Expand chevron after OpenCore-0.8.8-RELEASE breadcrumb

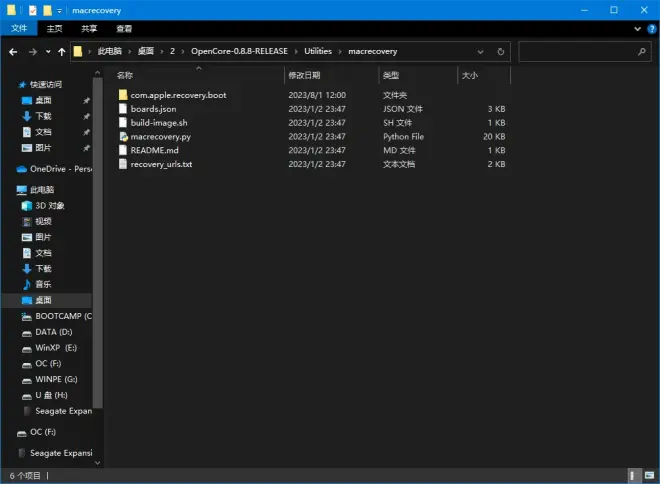(x=296, y=52)
